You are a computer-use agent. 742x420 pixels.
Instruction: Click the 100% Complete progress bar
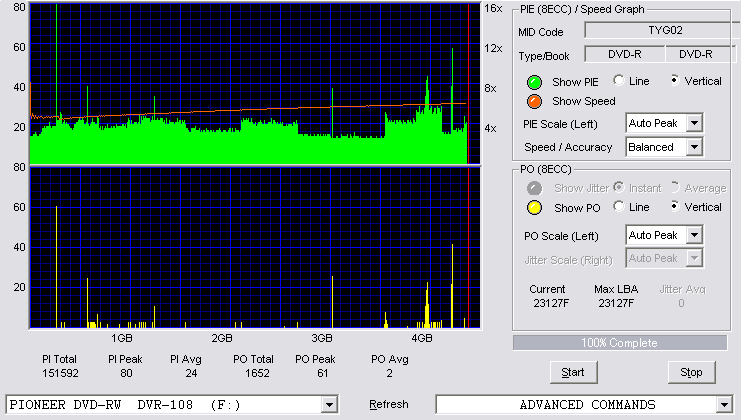pyautogui.click(x=620, y=343)
